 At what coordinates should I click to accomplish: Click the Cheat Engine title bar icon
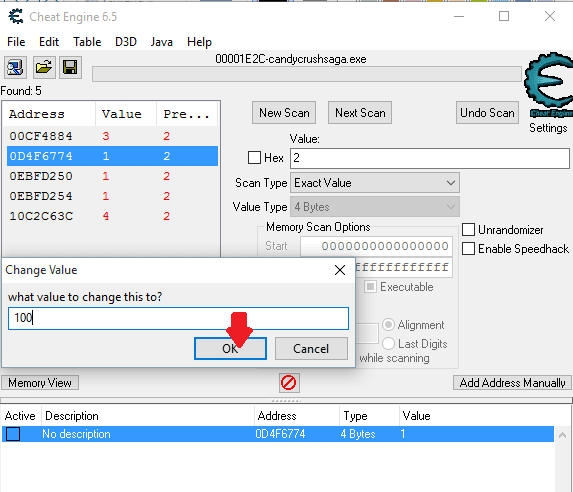point(16,16)
